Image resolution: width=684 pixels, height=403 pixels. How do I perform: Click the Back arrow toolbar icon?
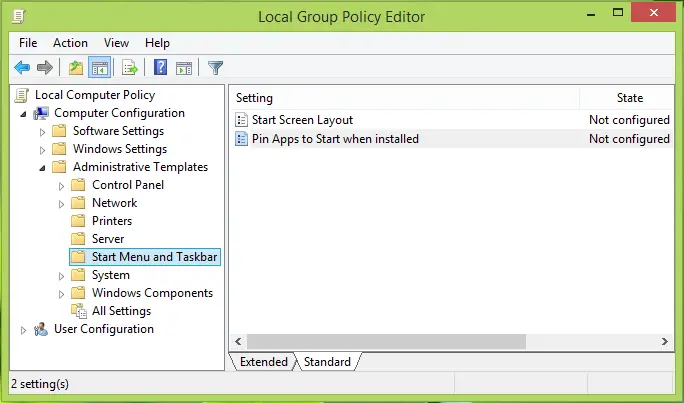(22, 68)
